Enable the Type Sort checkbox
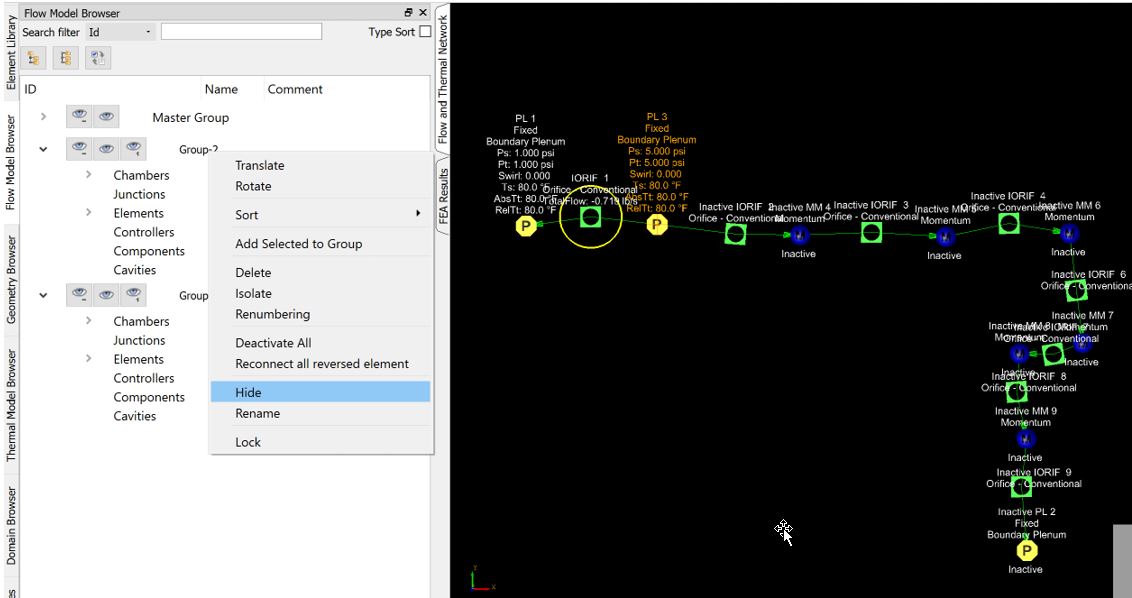1132x598 pixels. point(425,32)
